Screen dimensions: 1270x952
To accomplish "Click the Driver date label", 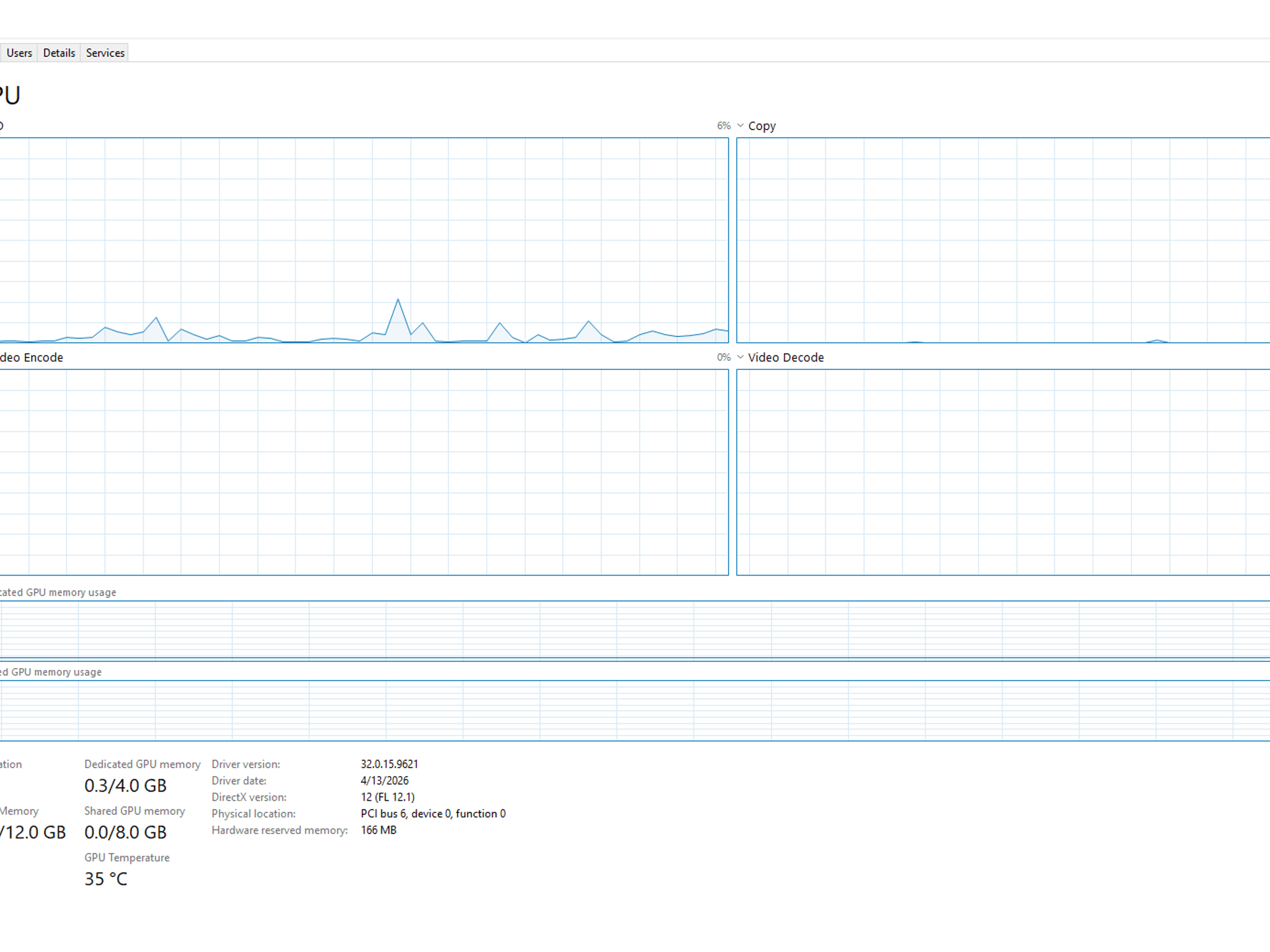I will click(x=239, y=781).
